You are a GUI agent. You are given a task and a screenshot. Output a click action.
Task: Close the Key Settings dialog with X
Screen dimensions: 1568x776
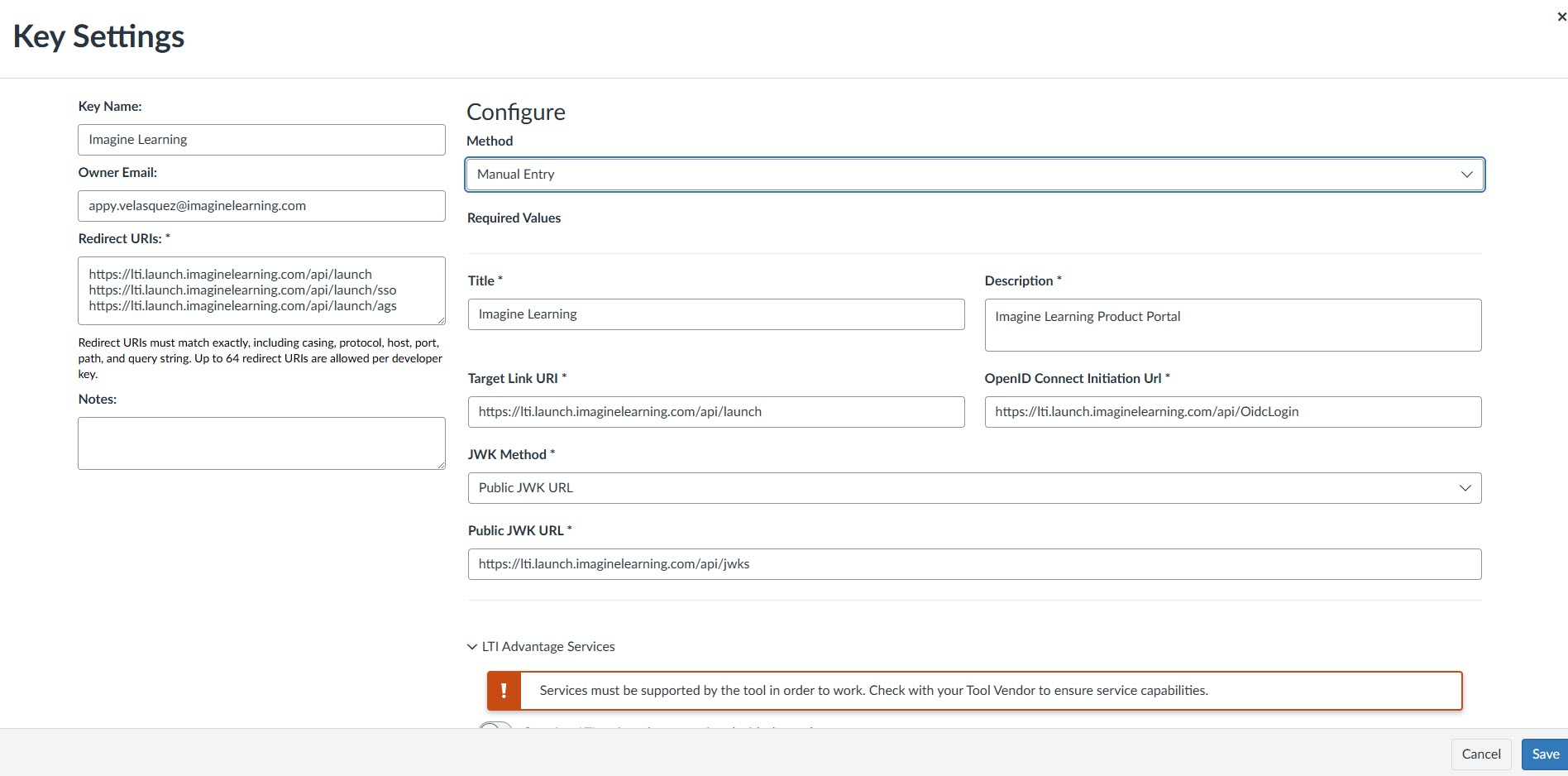pos(1561,17)
